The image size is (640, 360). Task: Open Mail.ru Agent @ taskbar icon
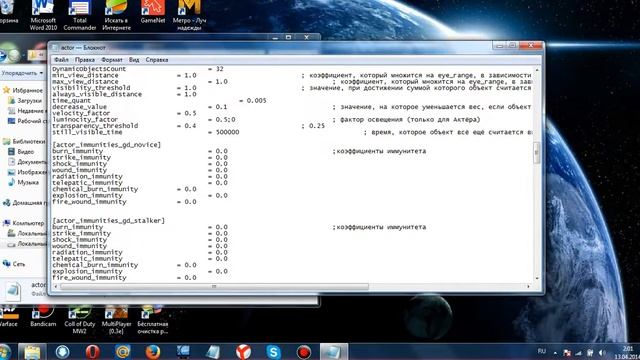pos(123,352)
